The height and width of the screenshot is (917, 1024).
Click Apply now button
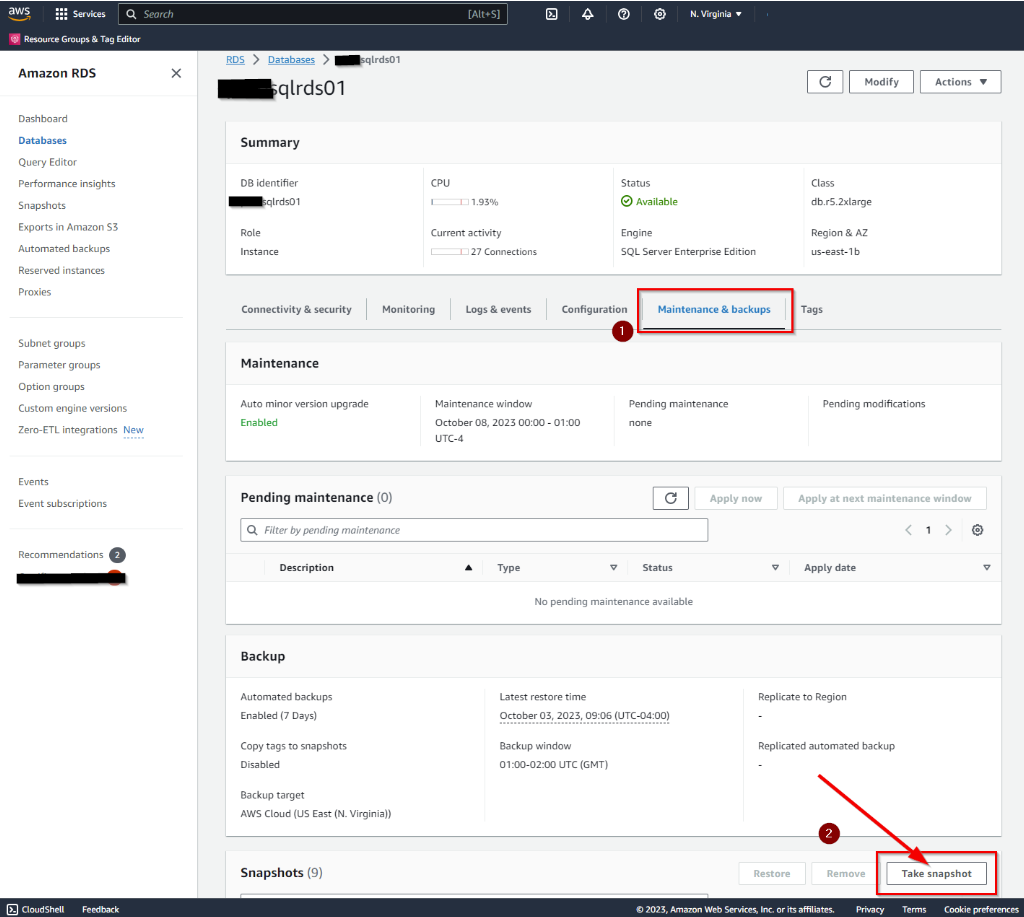(x=736, y=498)
